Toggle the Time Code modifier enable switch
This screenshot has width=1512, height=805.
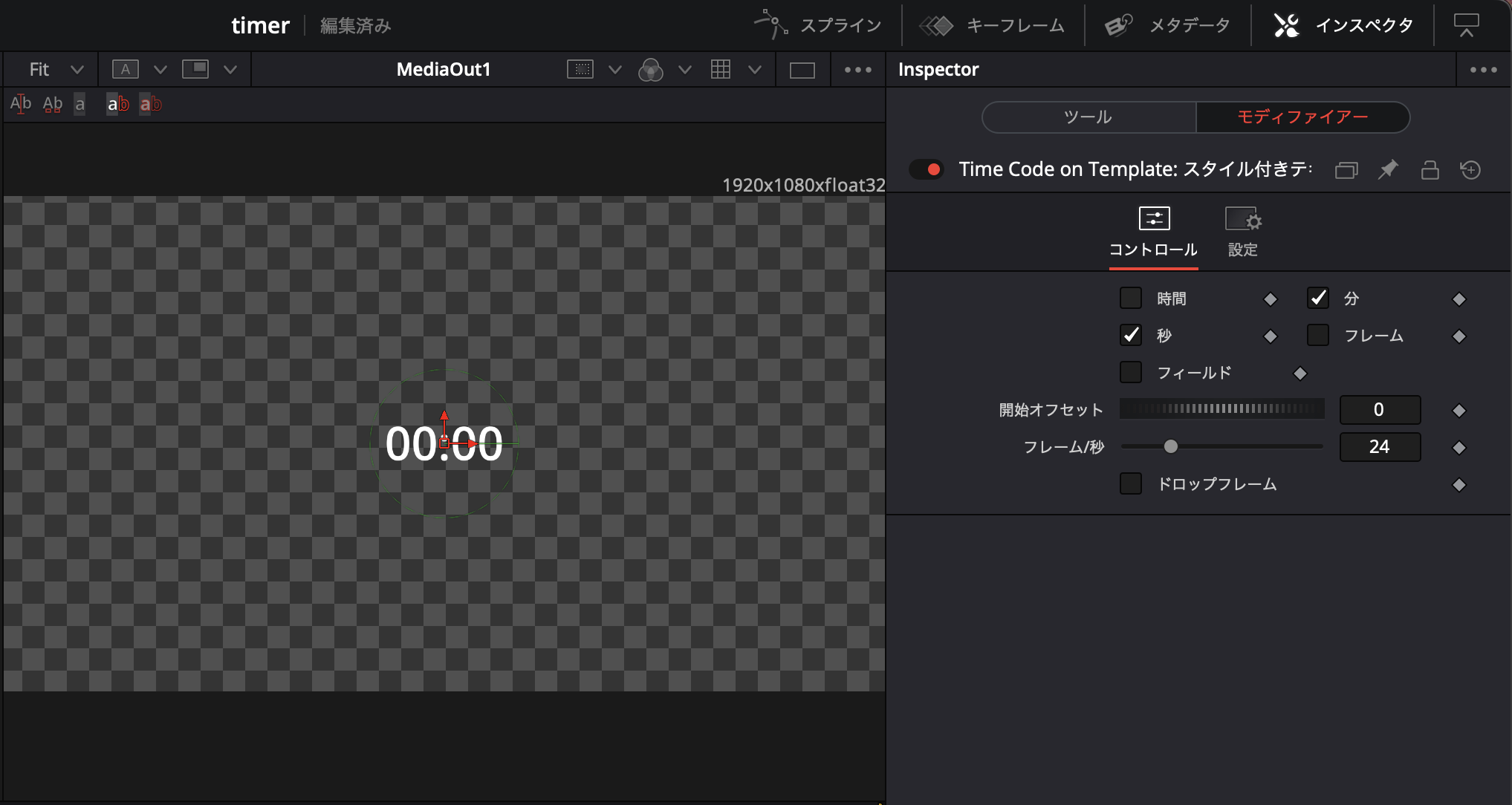[x=927, y=169]
